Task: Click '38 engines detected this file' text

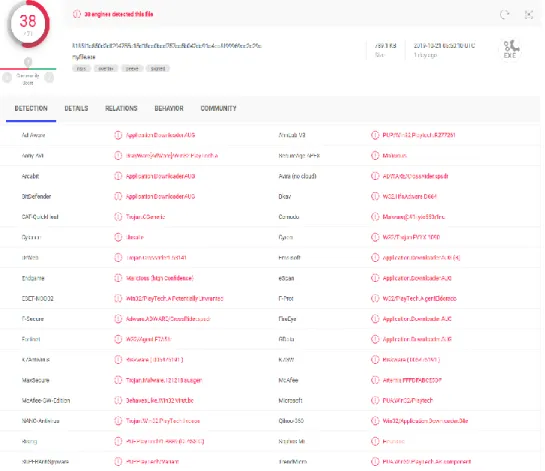Action: [119, 14]
